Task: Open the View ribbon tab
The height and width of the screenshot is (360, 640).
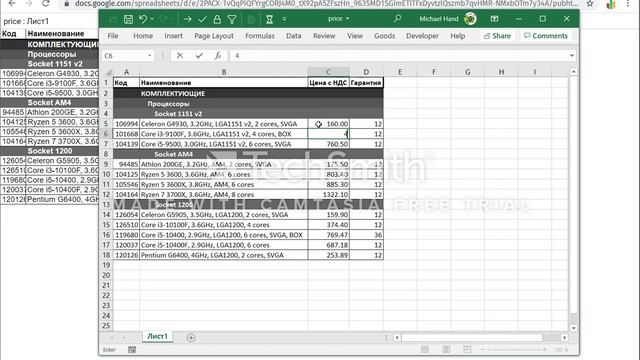Action: [355, 36]
